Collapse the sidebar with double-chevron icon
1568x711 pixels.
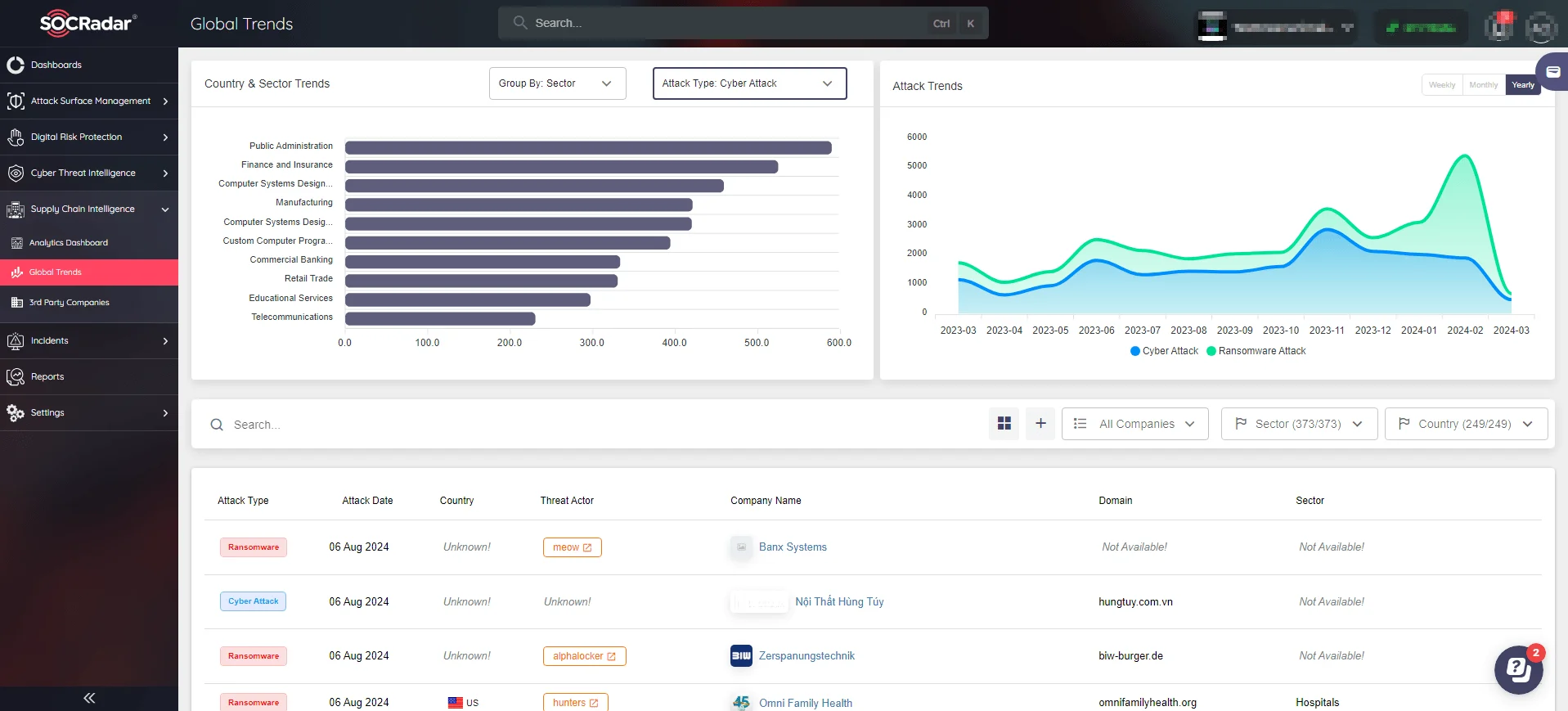(89, 698)
